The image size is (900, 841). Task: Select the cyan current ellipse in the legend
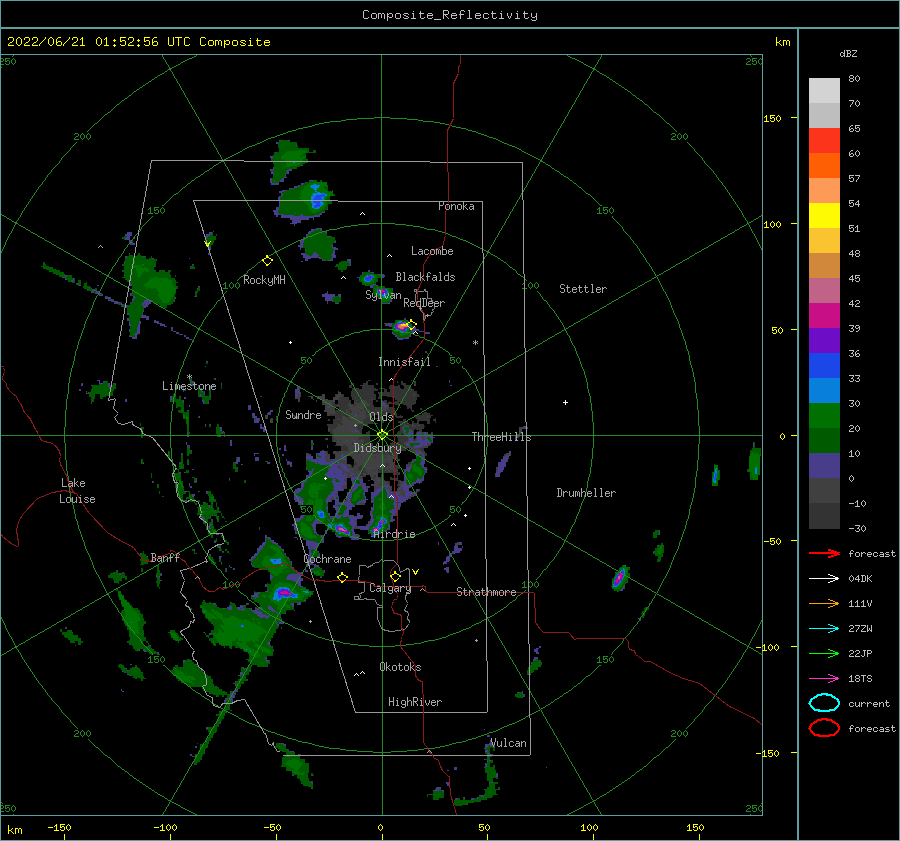[824, 703]
